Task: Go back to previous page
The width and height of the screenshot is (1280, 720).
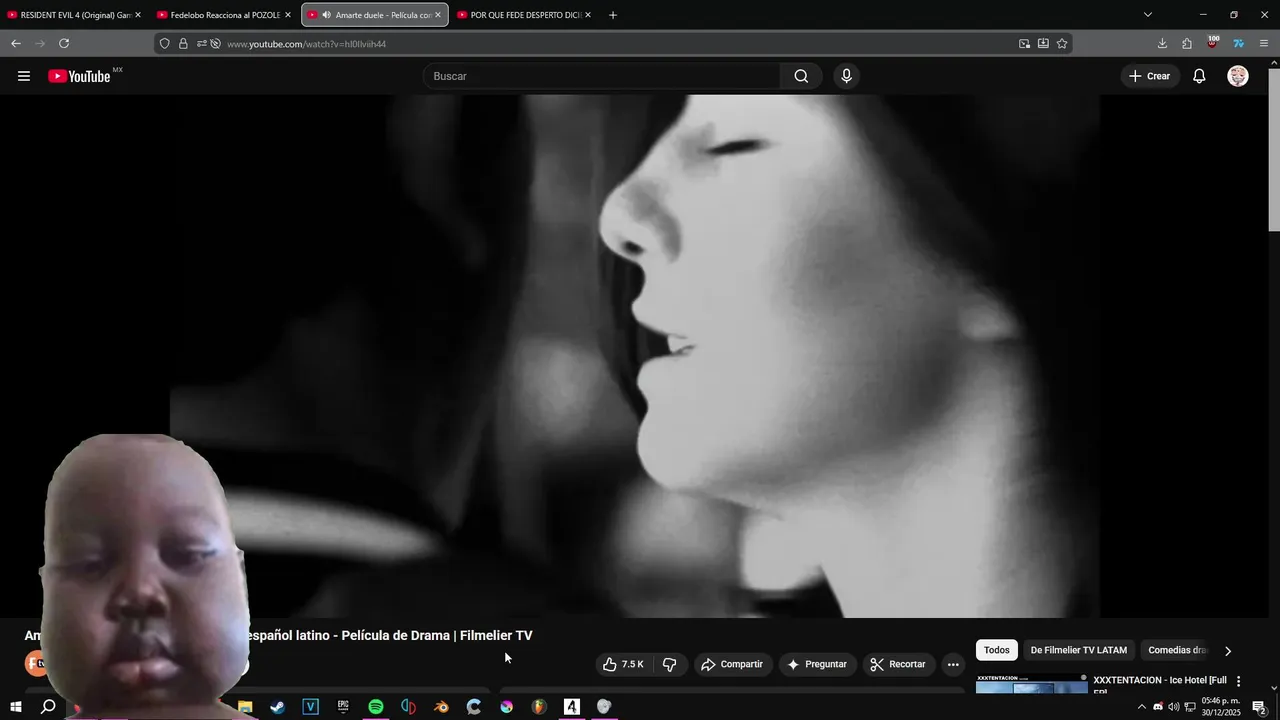Action: click(16, 43)
